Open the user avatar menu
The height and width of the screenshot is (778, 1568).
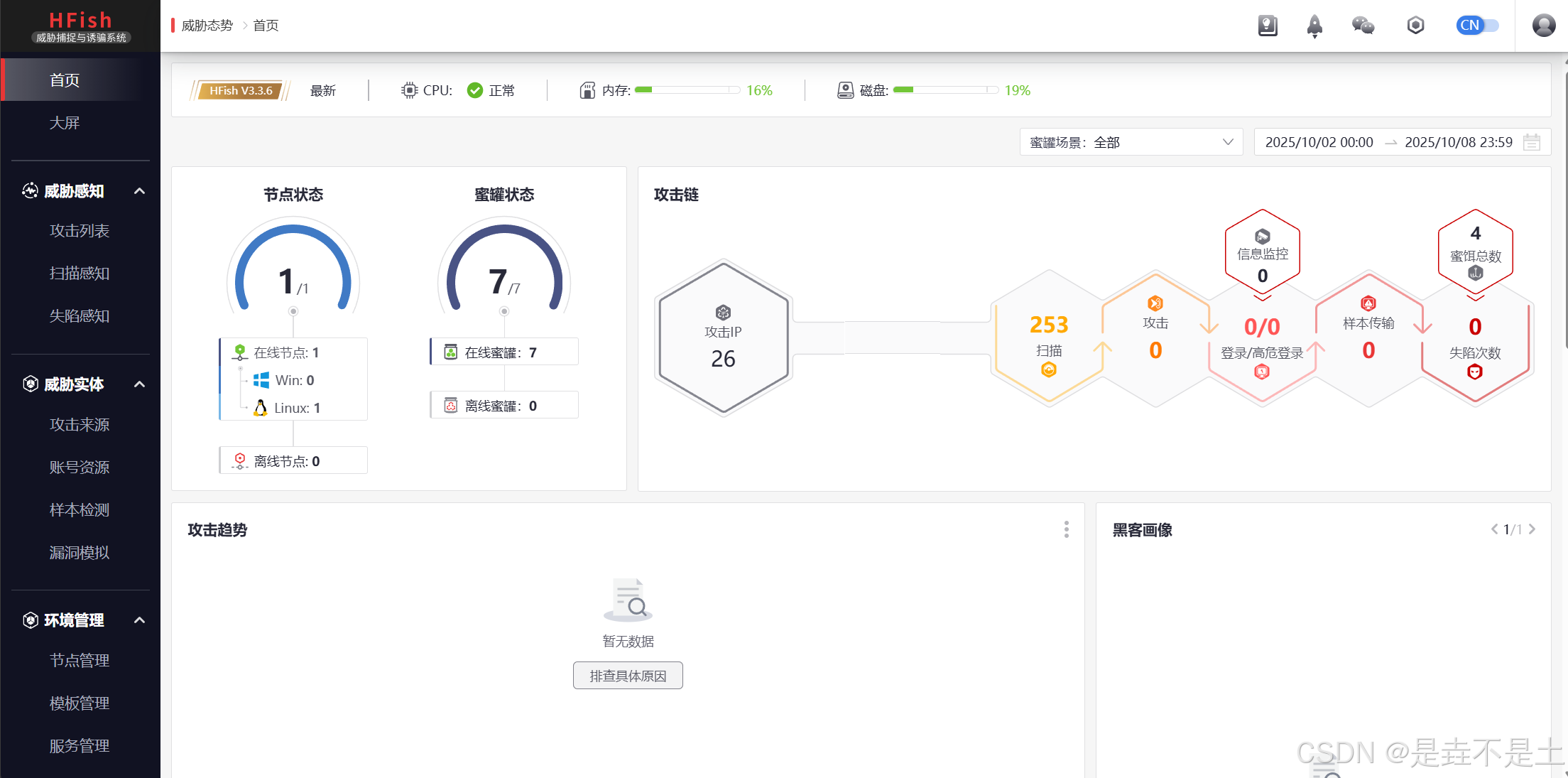(1543, 26)
